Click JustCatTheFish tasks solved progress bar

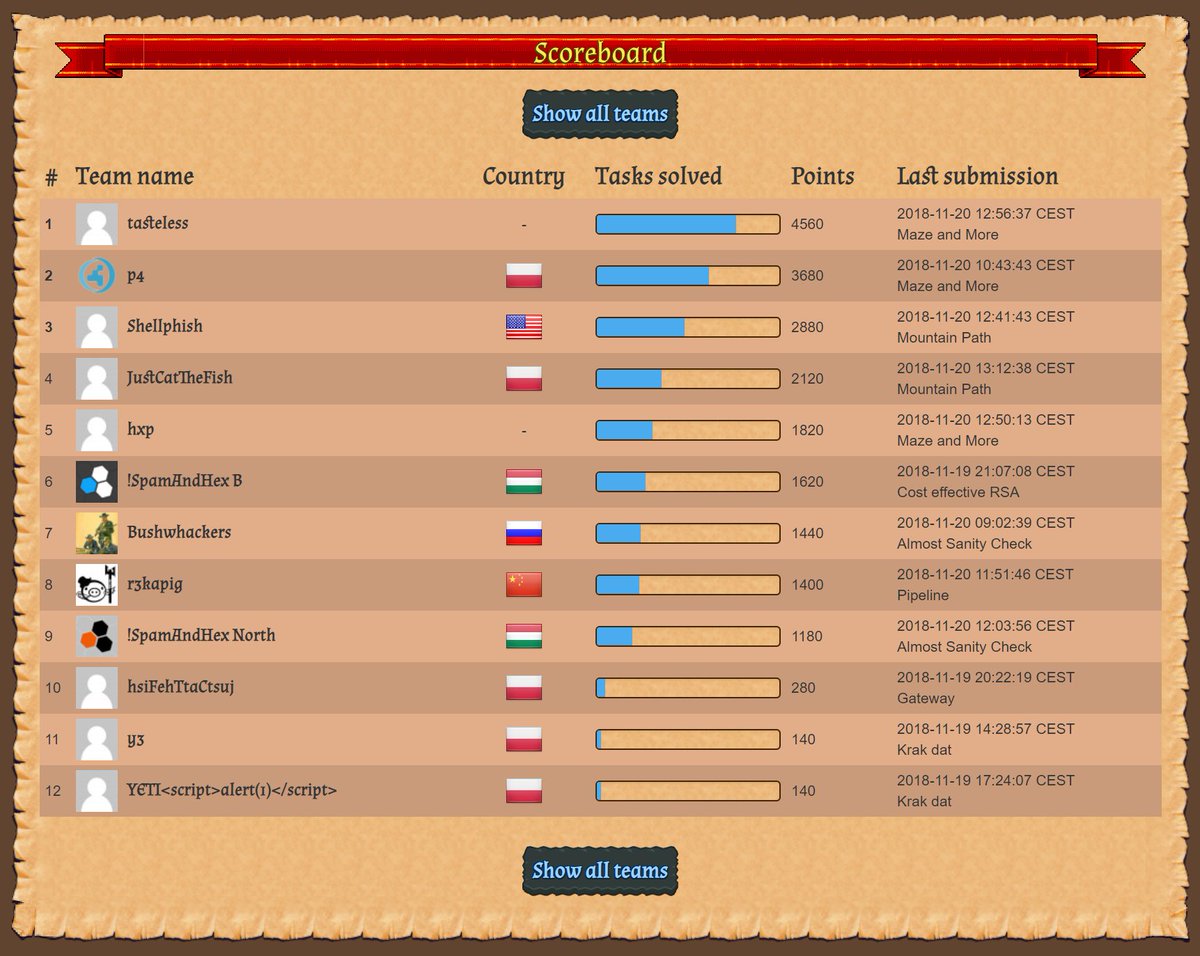[x=688, y=378]
